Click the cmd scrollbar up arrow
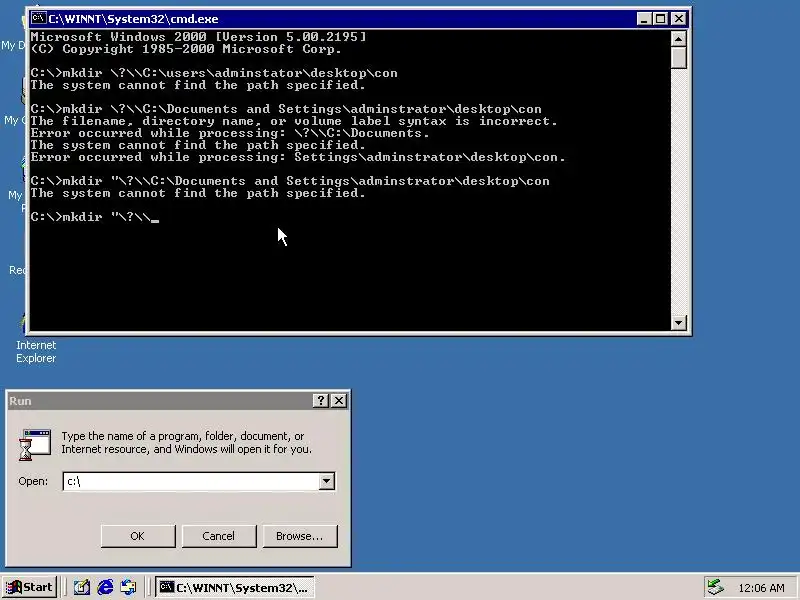This screenshot has height=600, width=800. pos(679,39)
